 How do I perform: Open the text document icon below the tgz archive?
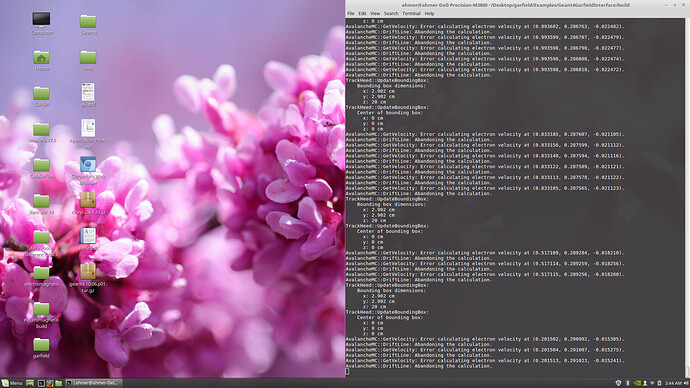[x=88, y=239]
